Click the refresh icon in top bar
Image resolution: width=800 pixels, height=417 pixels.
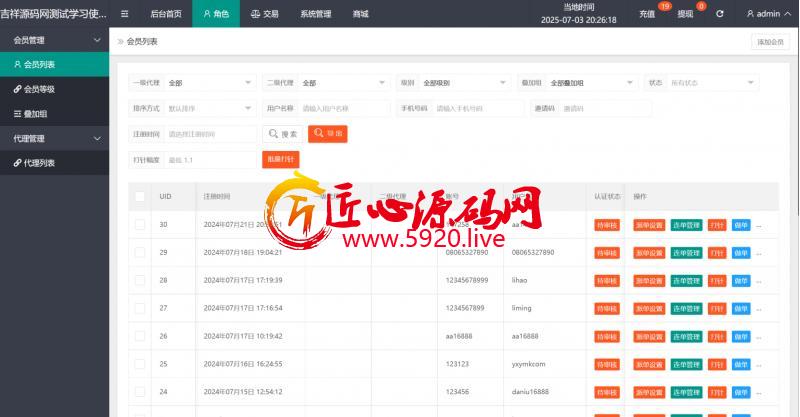click(x=719, y=14)
